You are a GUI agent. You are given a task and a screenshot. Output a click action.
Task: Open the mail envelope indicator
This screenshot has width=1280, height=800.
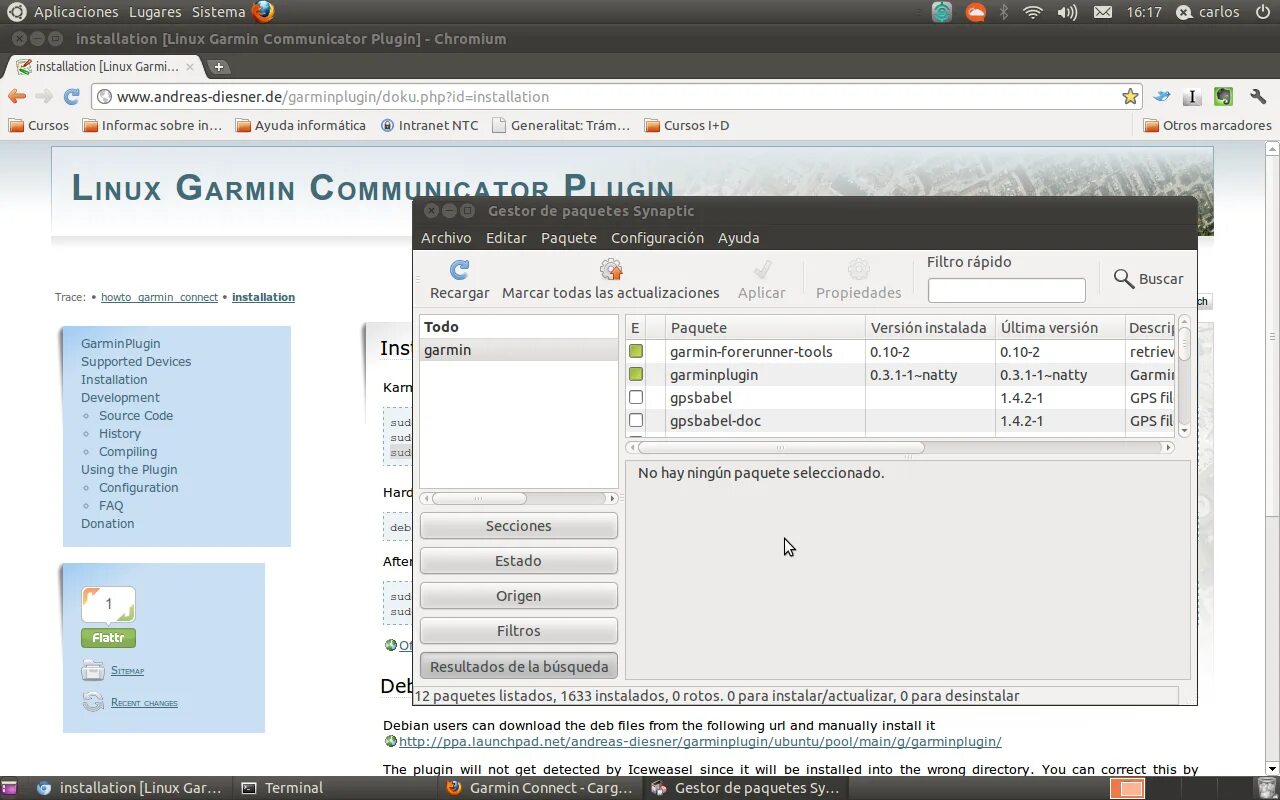point(1102,12)
